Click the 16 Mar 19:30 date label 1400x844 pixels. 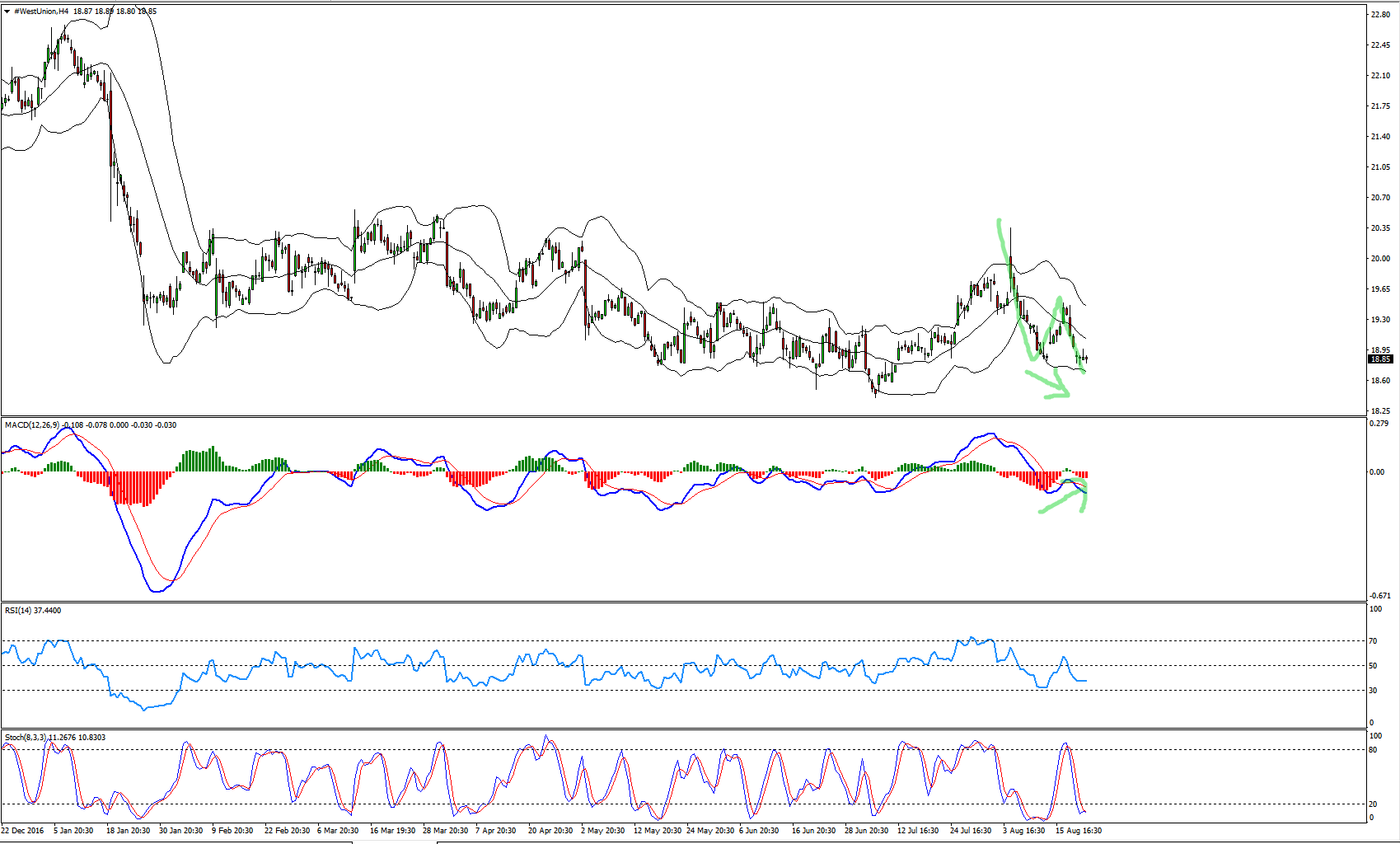point(393,831)
